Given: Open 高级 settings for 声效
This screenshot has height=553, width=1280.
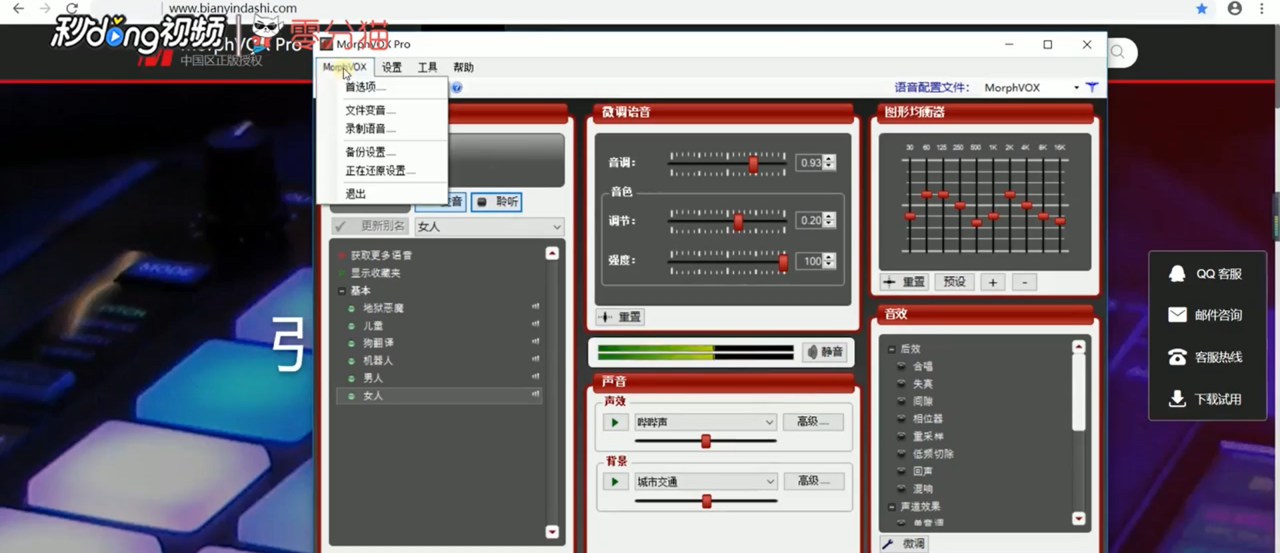Looking at the screenshot, I should (813, 422).
